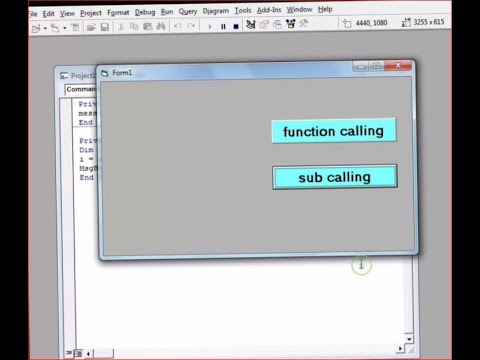
Task: Open the Add-Ins menu
Action: pyautogui.click(x=269, y=10)
